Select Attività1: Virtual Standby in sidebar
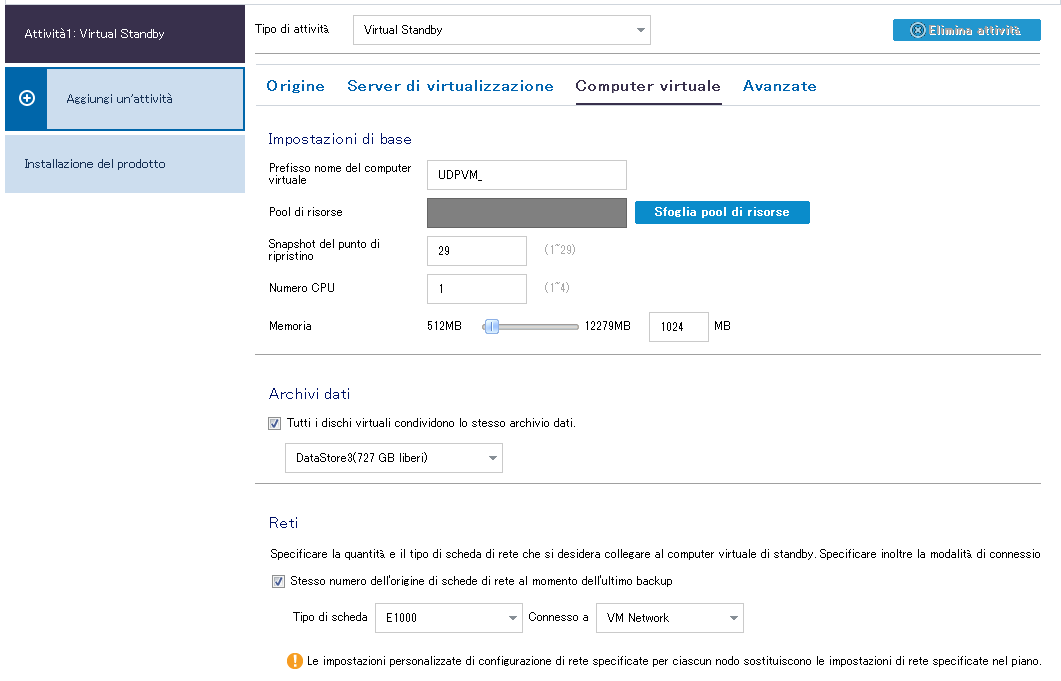Screen dimensions: 1061x681 122,34
